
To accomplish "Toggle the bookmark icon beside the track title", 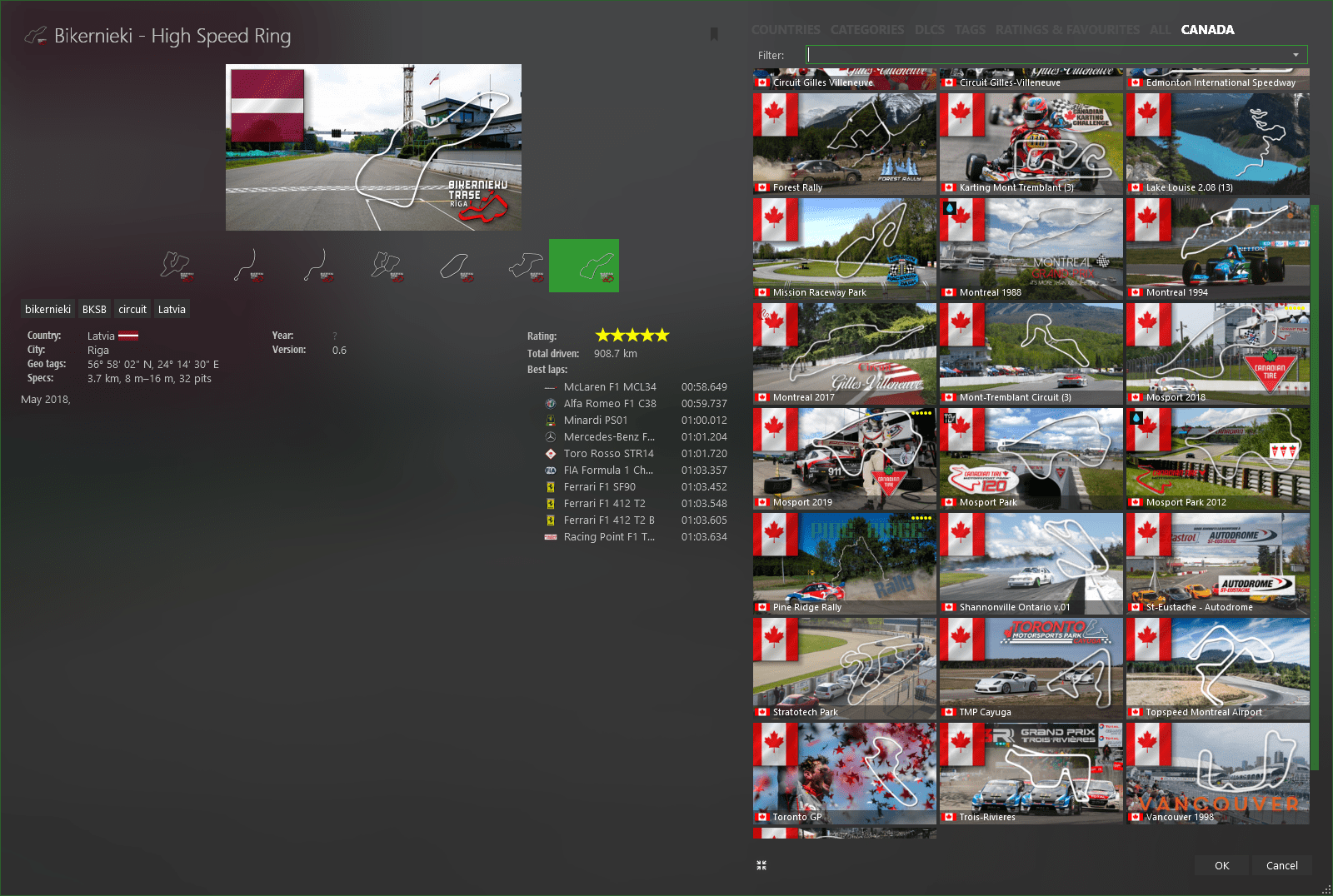I will pos(714,34).
